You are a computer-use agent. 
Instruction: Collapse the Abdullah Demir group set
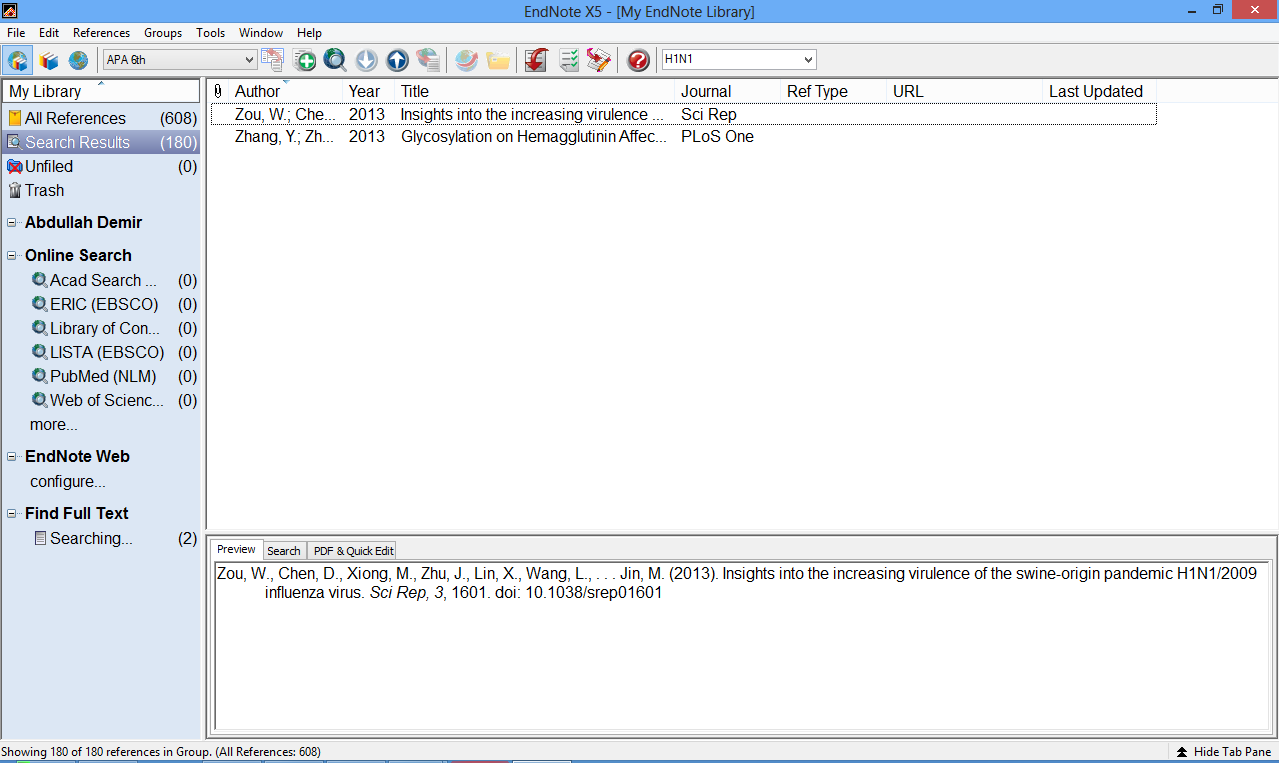[x=12, y=223]
